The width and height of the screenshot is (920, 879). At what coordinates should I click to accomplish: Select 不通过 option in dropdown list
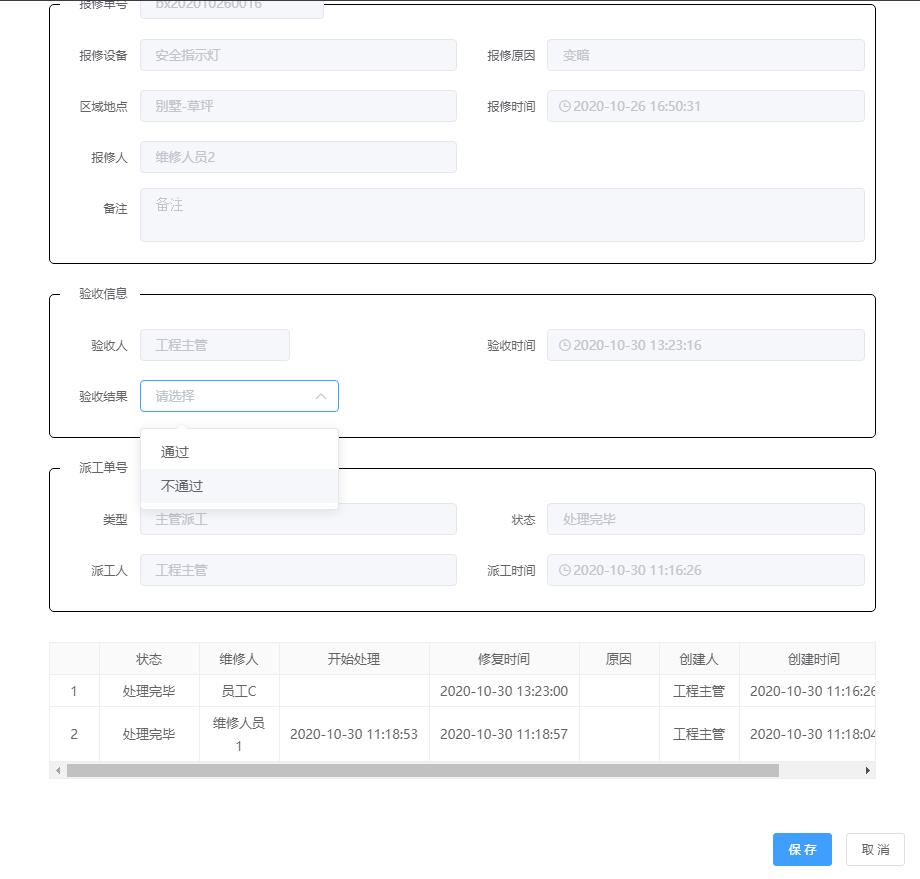[239, 486]
